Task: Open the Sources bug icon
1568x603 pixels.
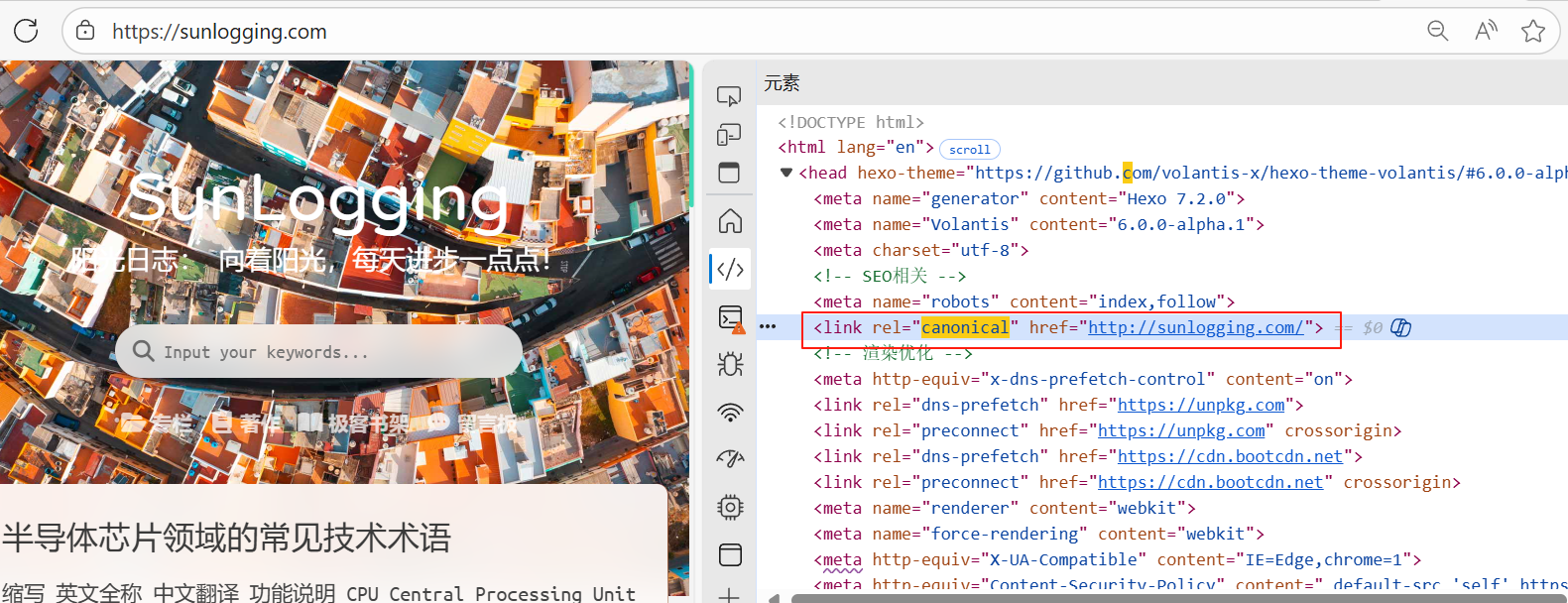Action: pos(730,364)
